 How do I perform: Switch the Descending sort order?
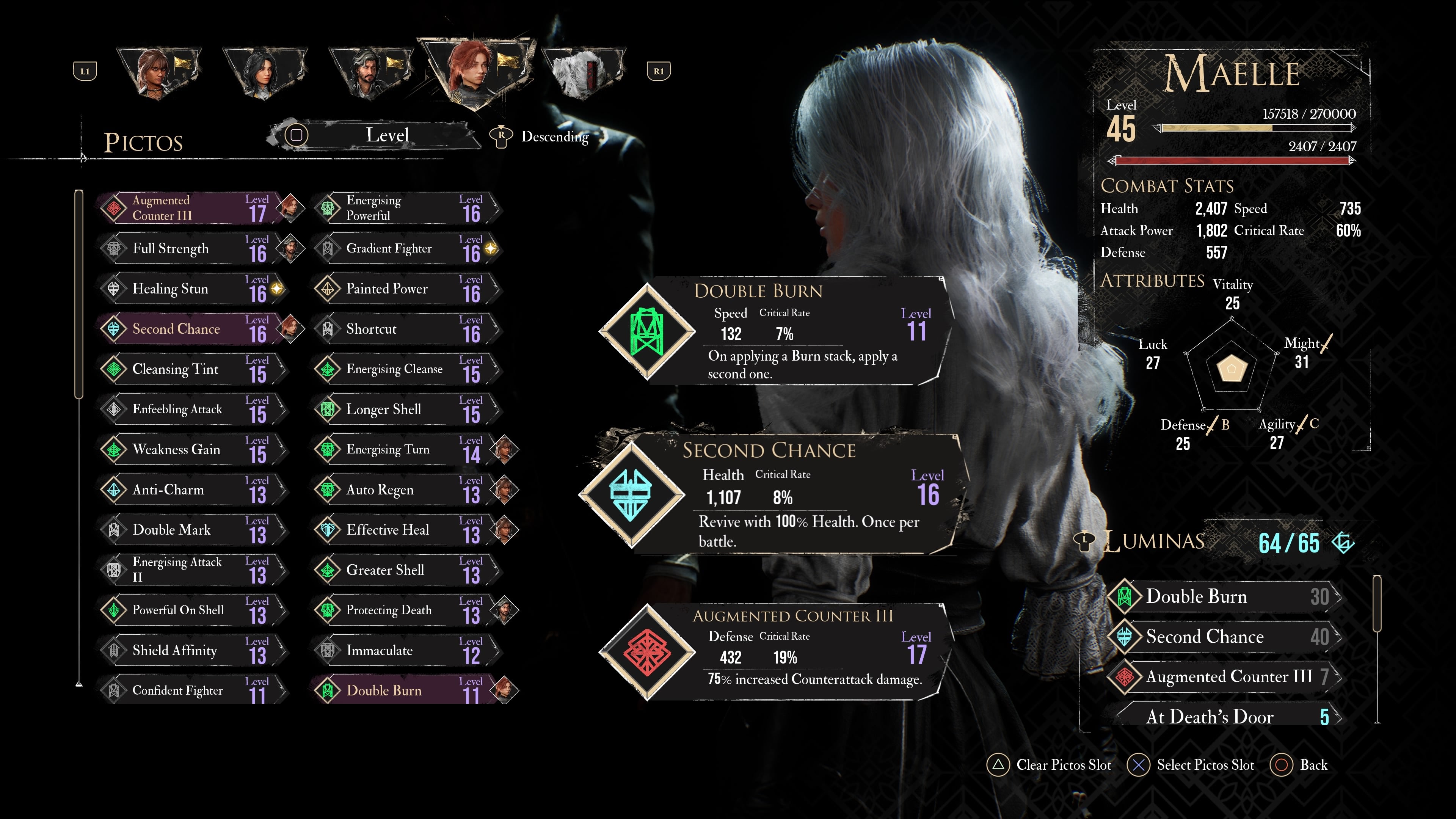[540, 137]
